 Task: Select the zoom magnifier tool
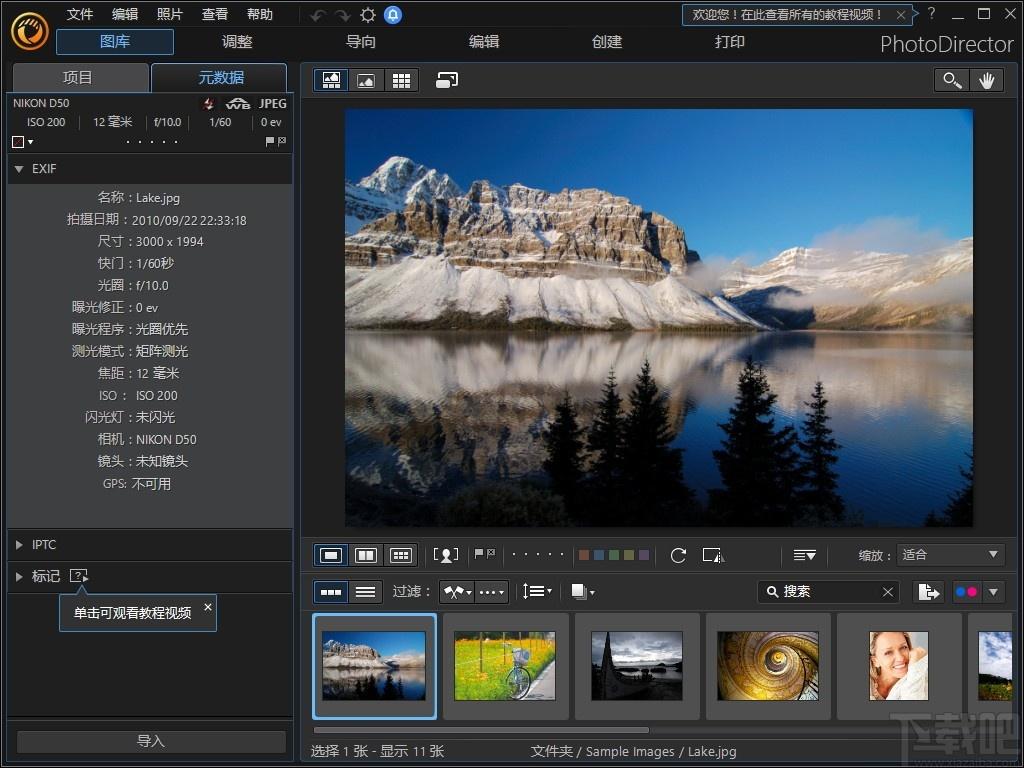(952, 80)
